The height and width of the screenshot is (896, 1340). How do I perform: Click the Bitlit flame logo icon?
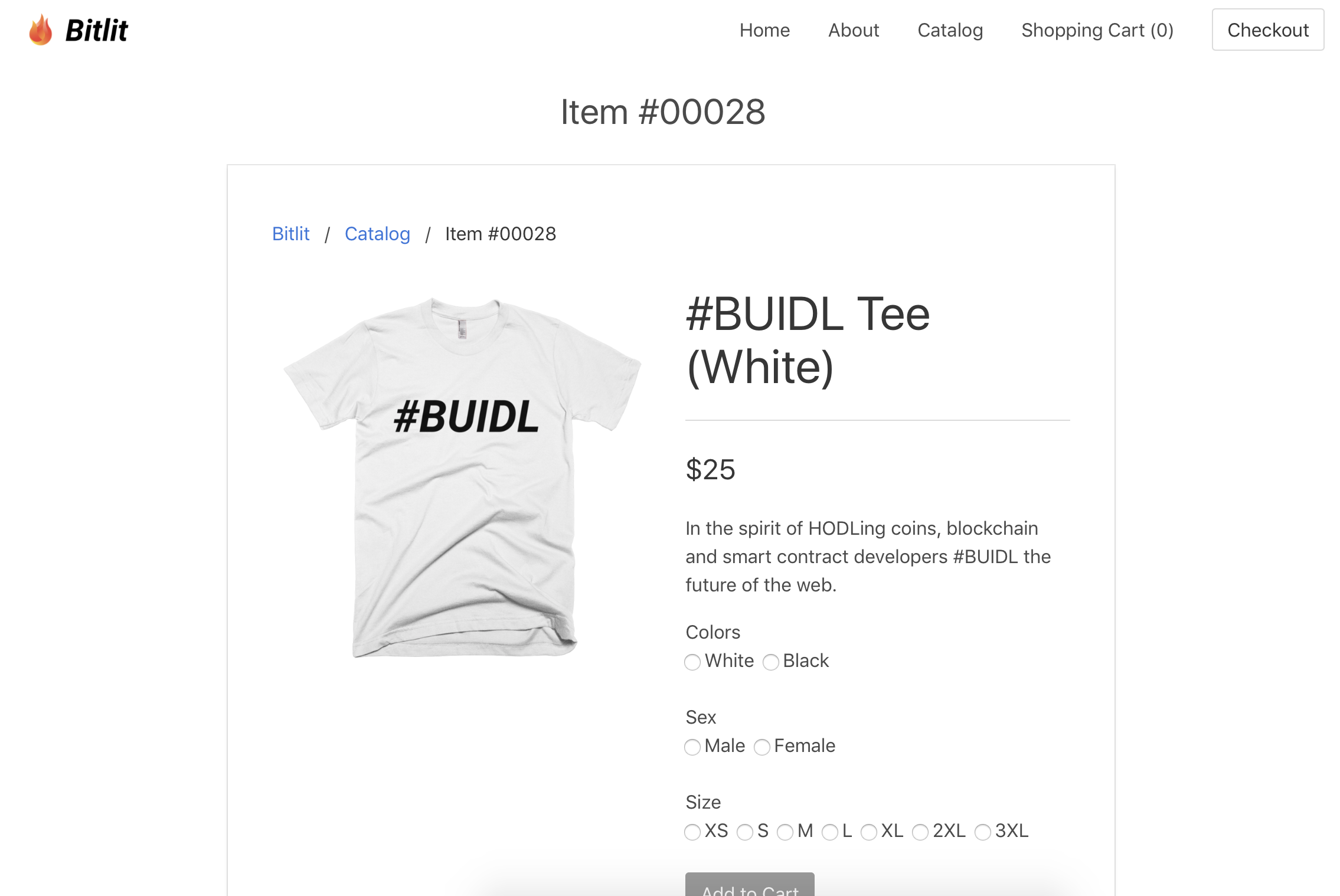click(x=40, y=29)
